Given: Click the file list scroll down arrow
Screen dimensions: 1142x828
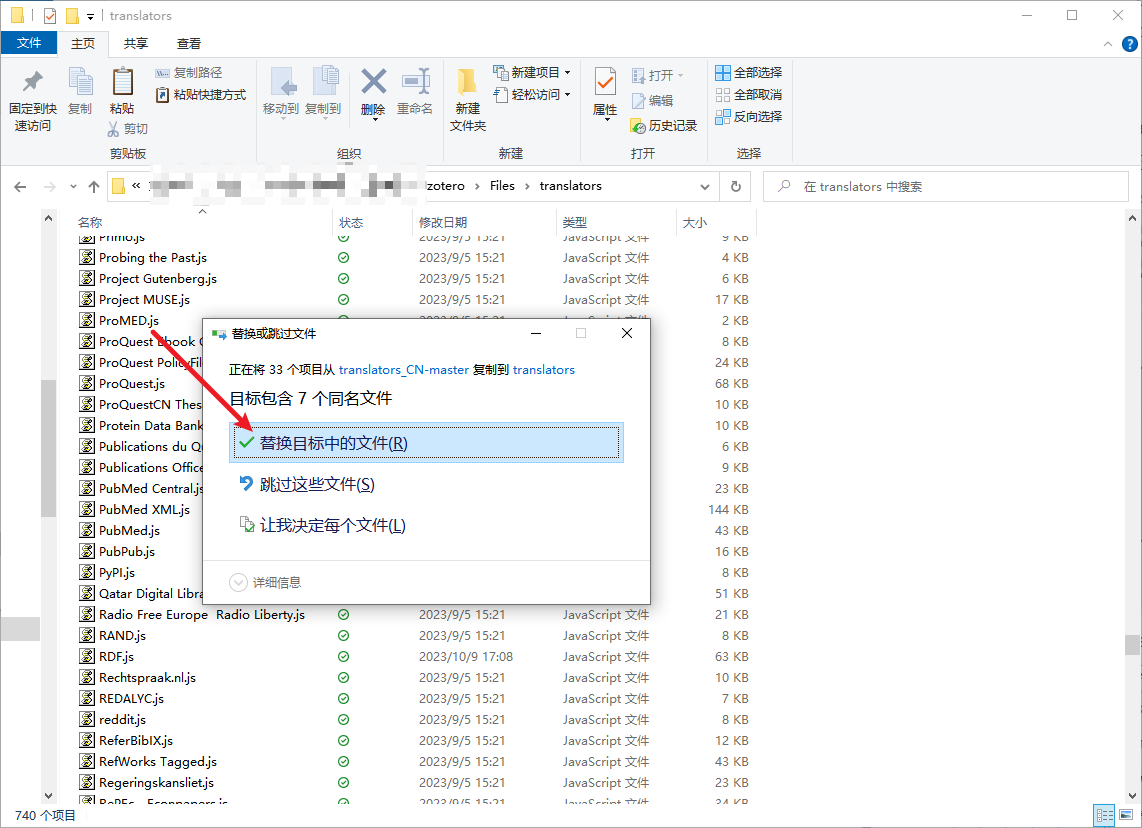Looking at the screenshot, I should pyautogui.click(x=1133, y=796).
